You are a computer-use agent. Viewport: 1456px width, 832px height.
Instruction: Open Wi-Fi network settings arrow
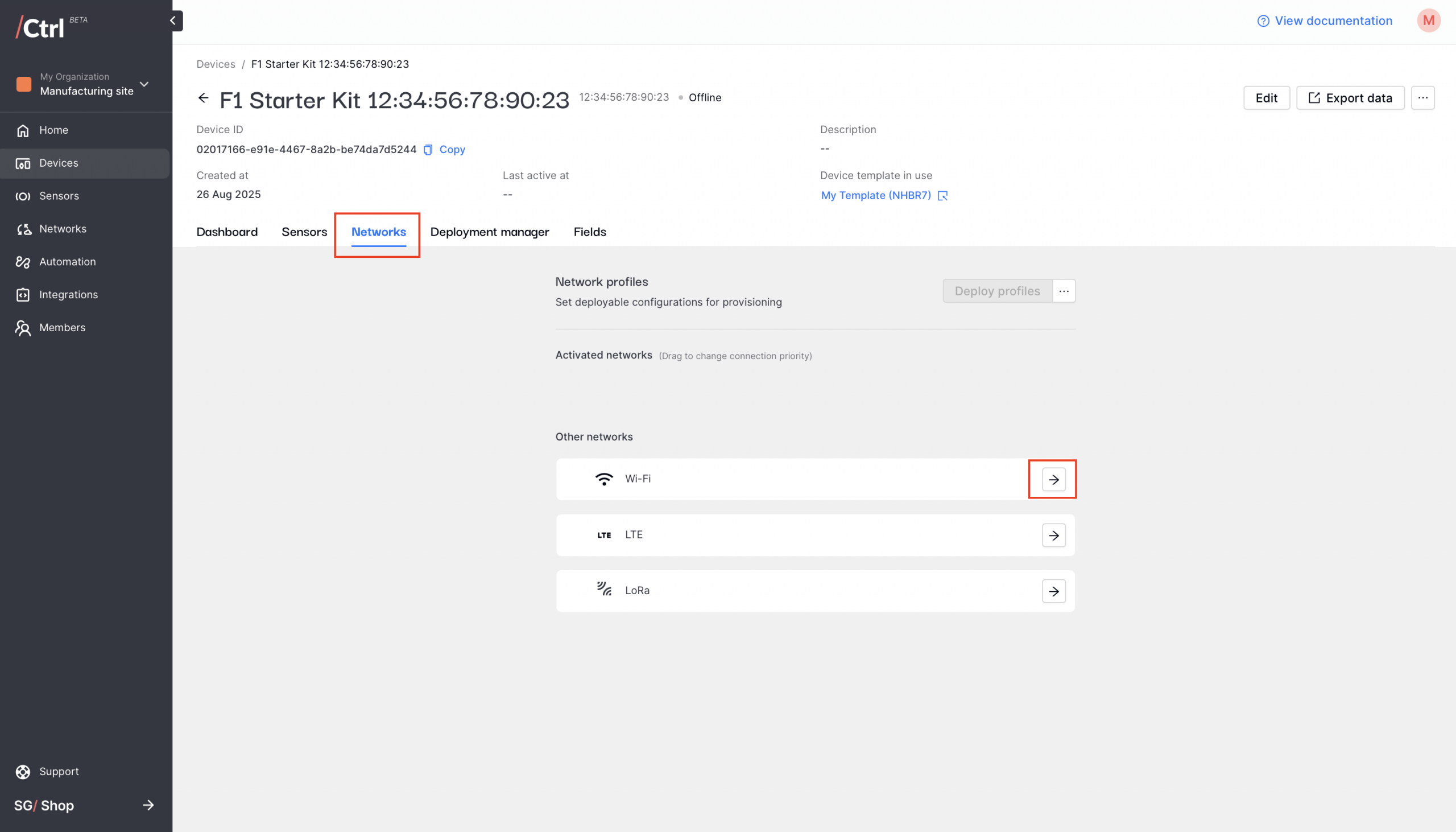(x=1053, y=479)
